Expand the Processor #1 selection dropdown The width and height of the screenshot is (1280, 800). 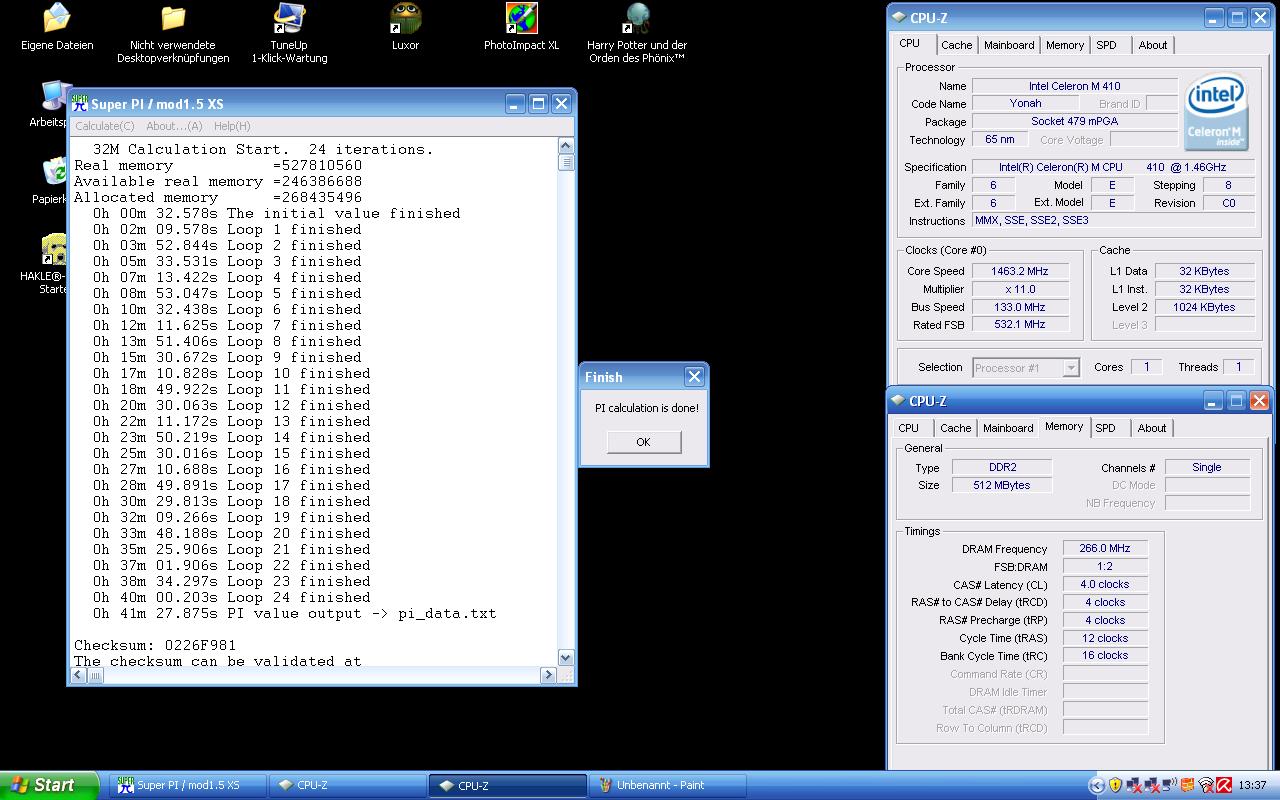click(x=1071, y=368)
